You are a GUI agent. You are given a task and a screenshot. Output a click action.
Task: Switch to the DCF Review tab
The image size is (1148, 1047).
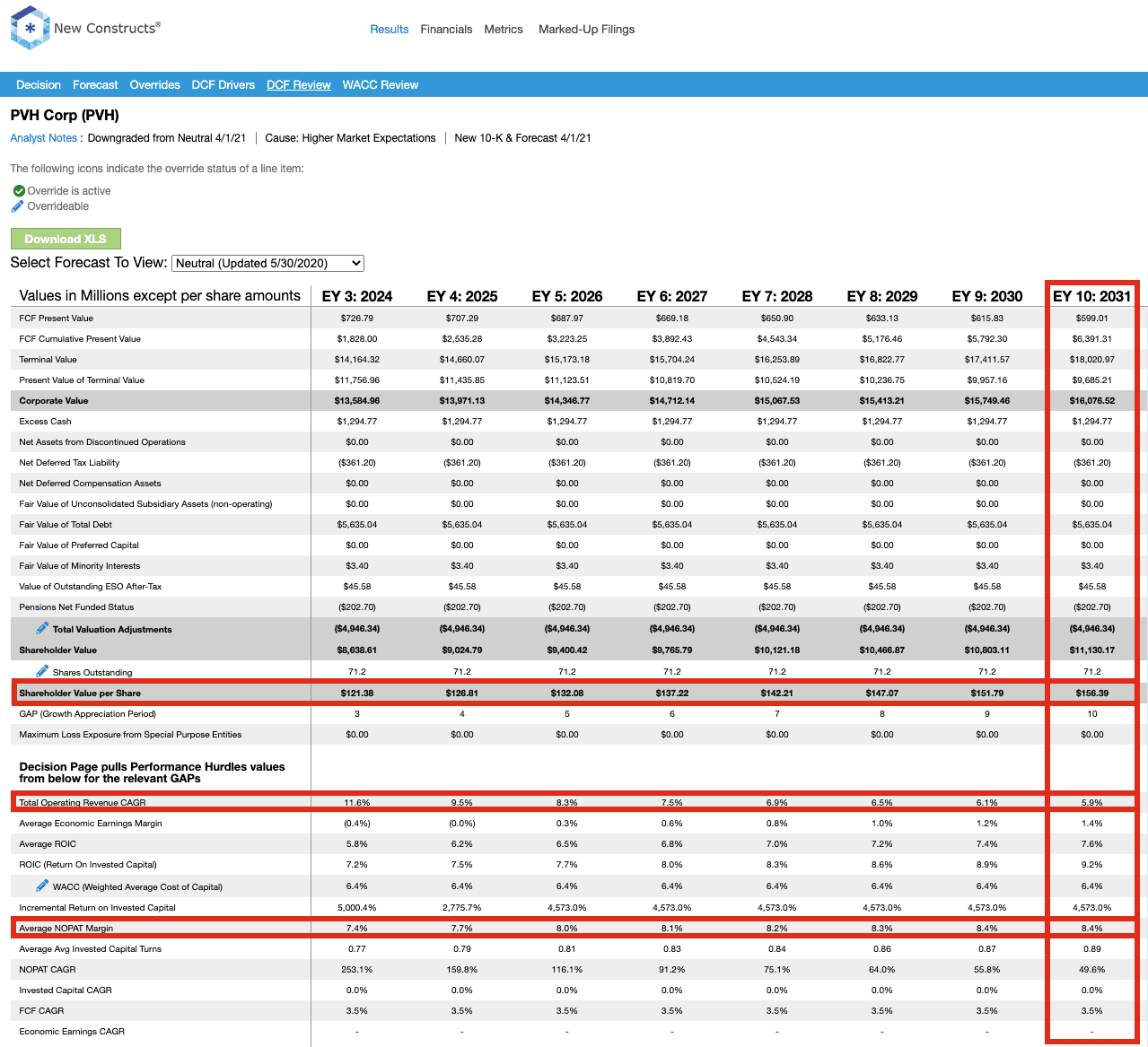coord(299,85)
